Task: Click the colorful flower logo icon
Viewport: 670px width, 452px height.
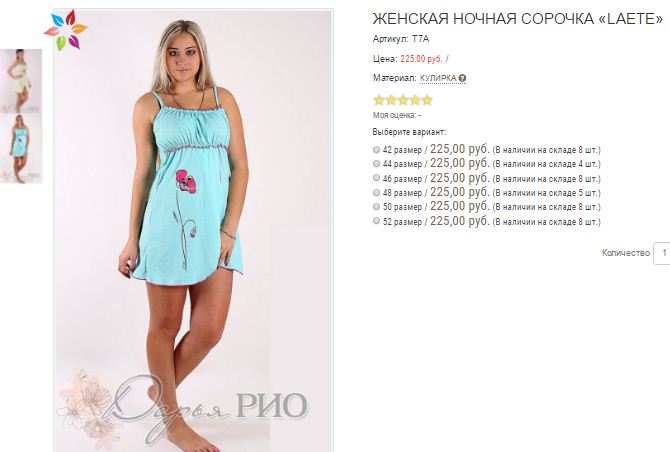Action: click(65, 30)
